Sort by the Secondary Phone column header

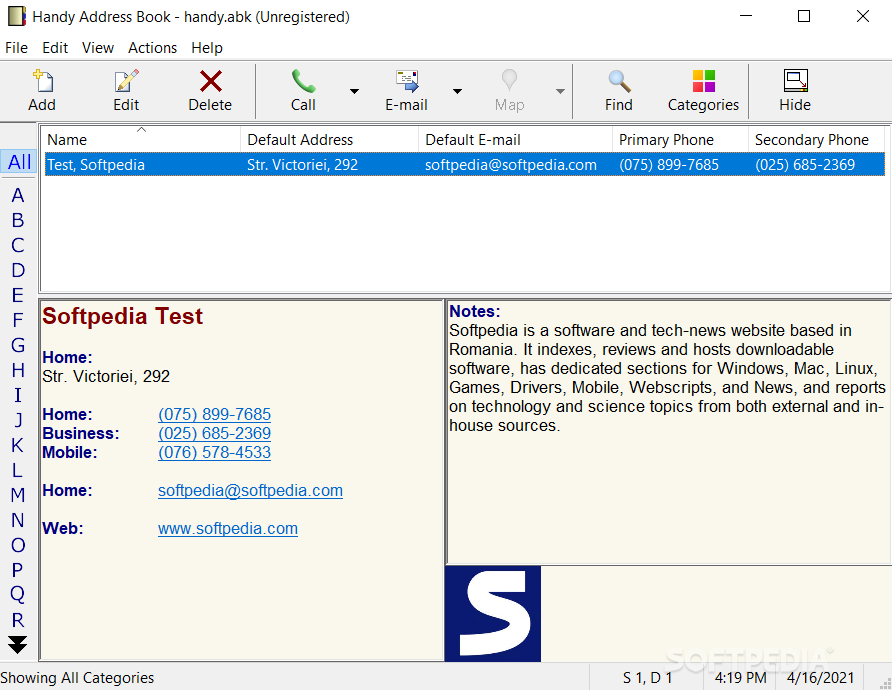click(x=817, y=139)
